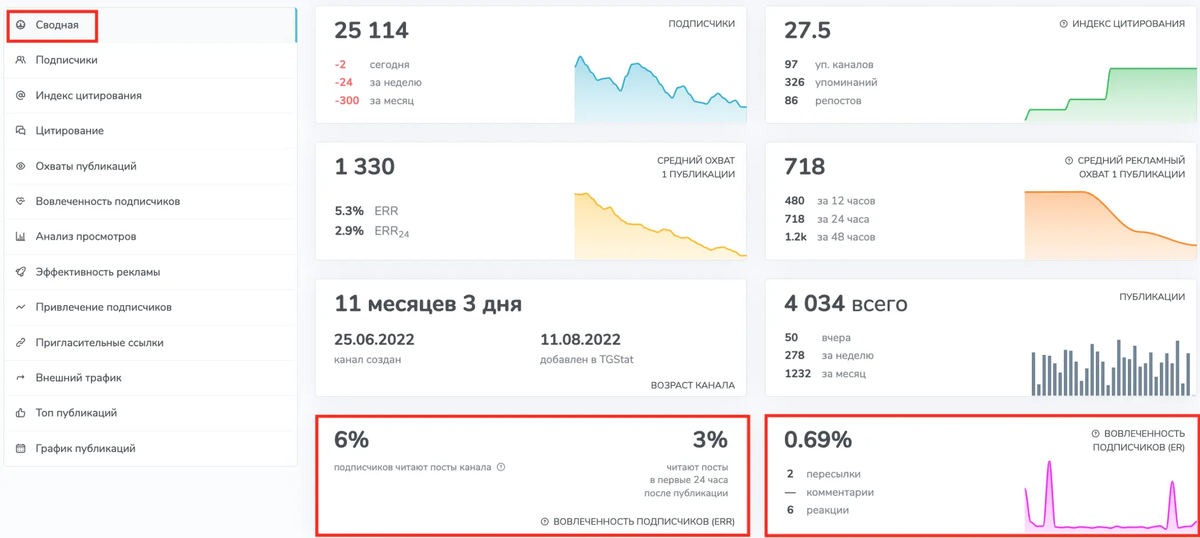Click the gray publications bar chart
The image size is (1200, 538).
tap(1112, 369)
